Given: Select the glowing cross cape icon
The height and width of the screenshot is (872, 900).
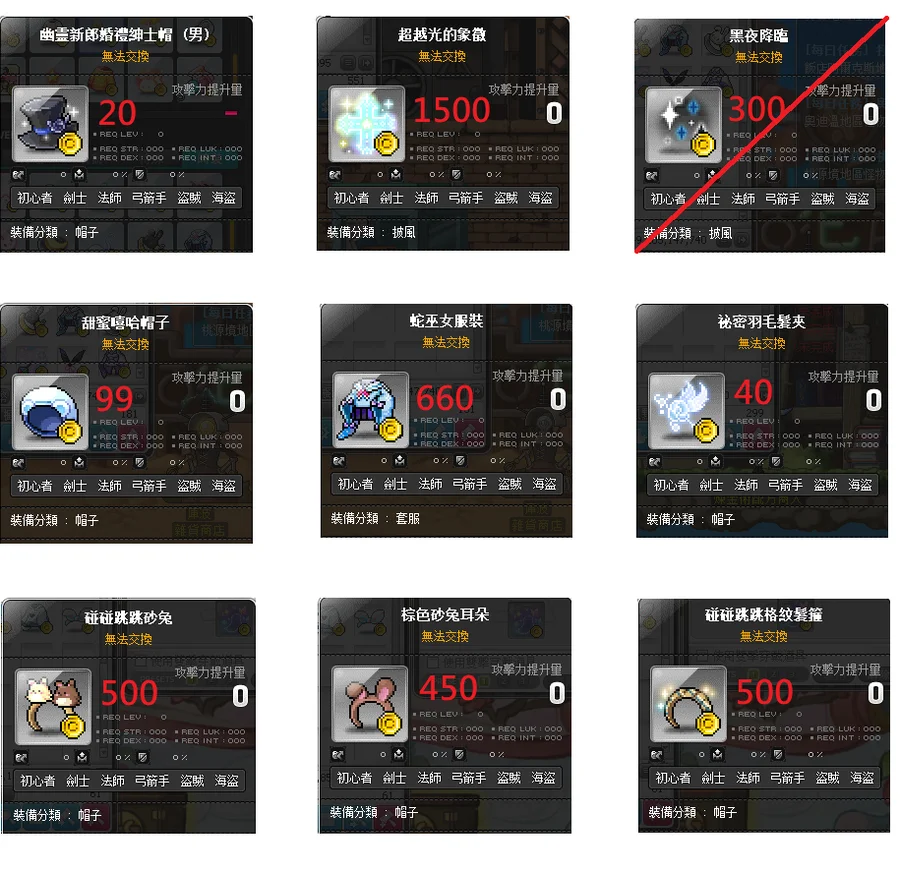Looking at the screenshot, I should click(367, 124).
